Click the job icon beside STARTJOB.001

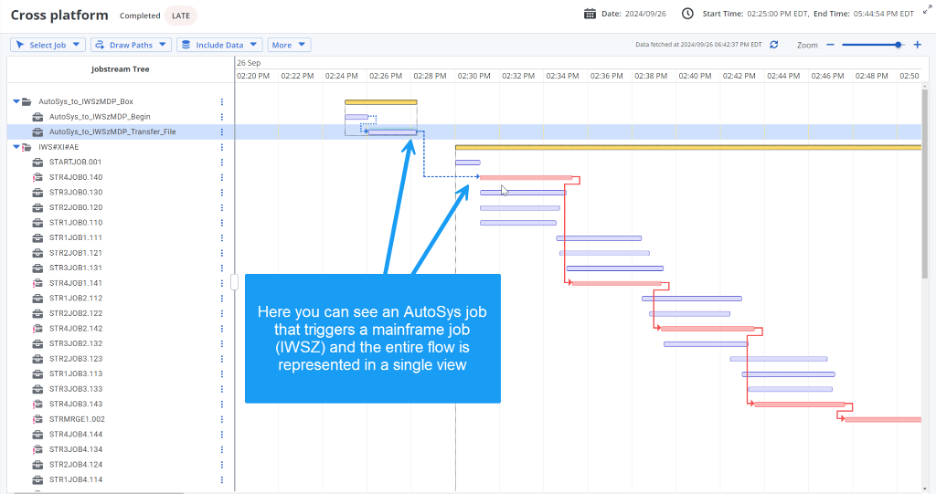(38, 162)
